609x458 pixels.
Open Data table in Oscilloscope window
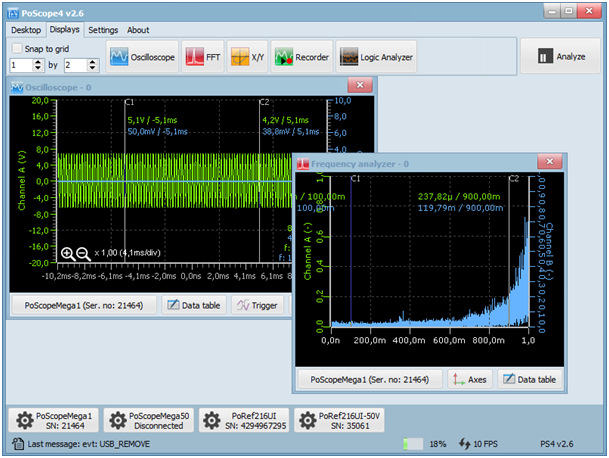coord(194,305)
